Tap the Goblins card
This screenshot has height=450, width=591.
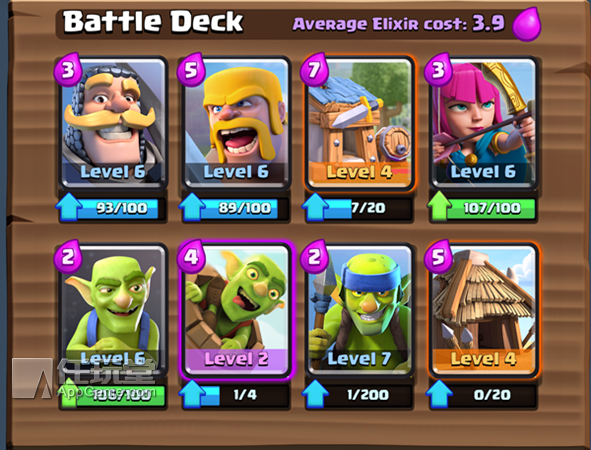[113, 310]
